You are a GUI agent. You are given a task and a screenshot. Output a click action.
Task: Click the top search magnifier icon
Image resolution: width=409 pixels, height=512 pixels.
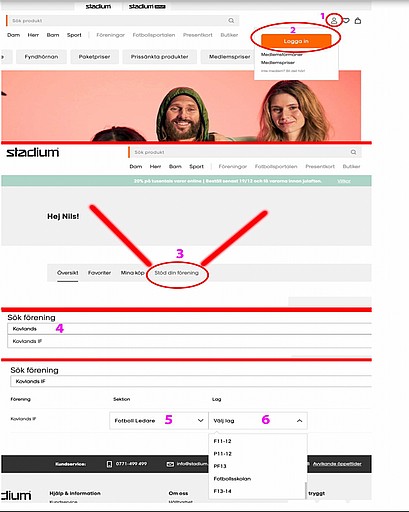(231, 21)
